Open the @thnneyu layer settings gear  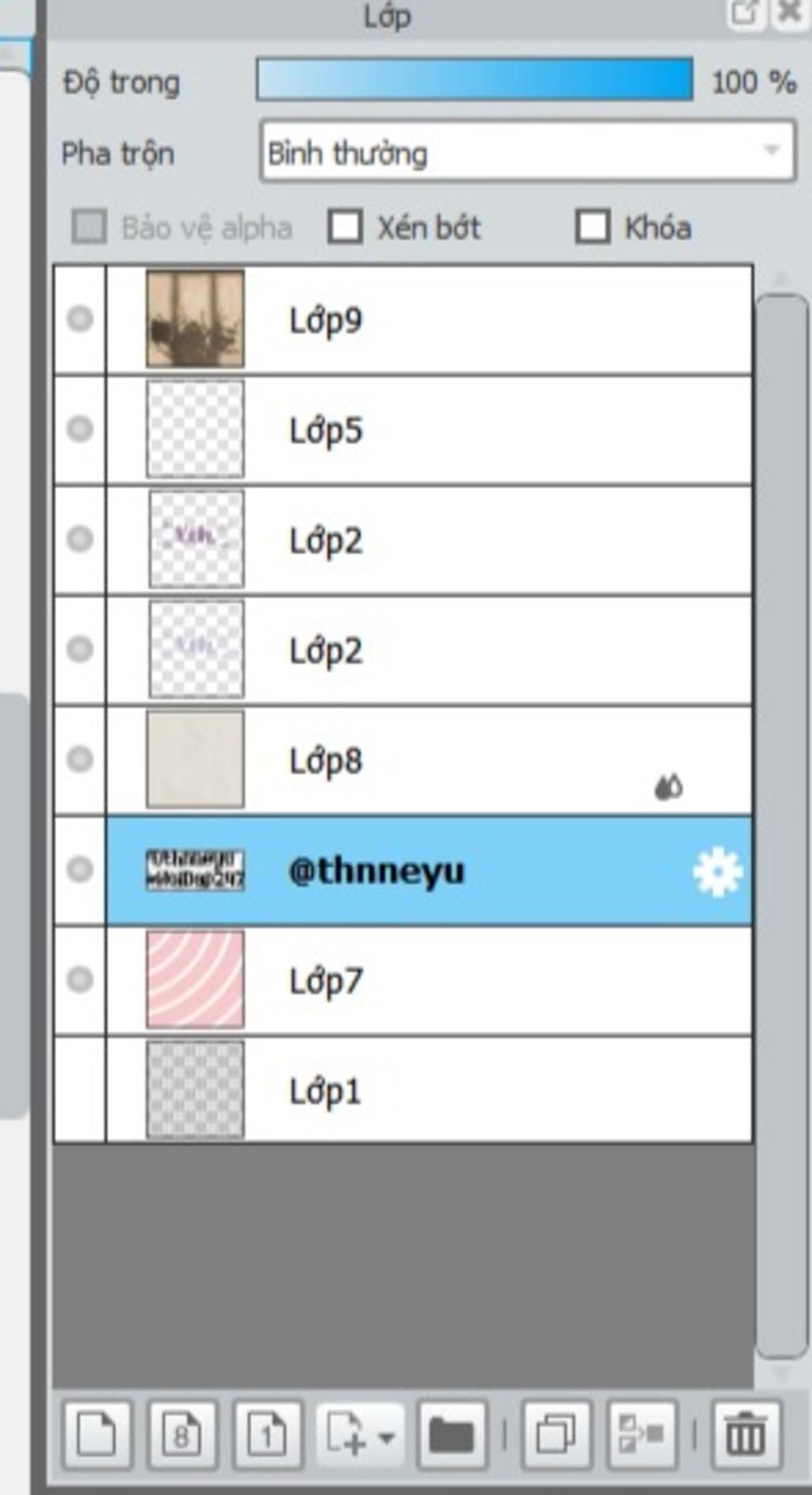coord(718,872)
